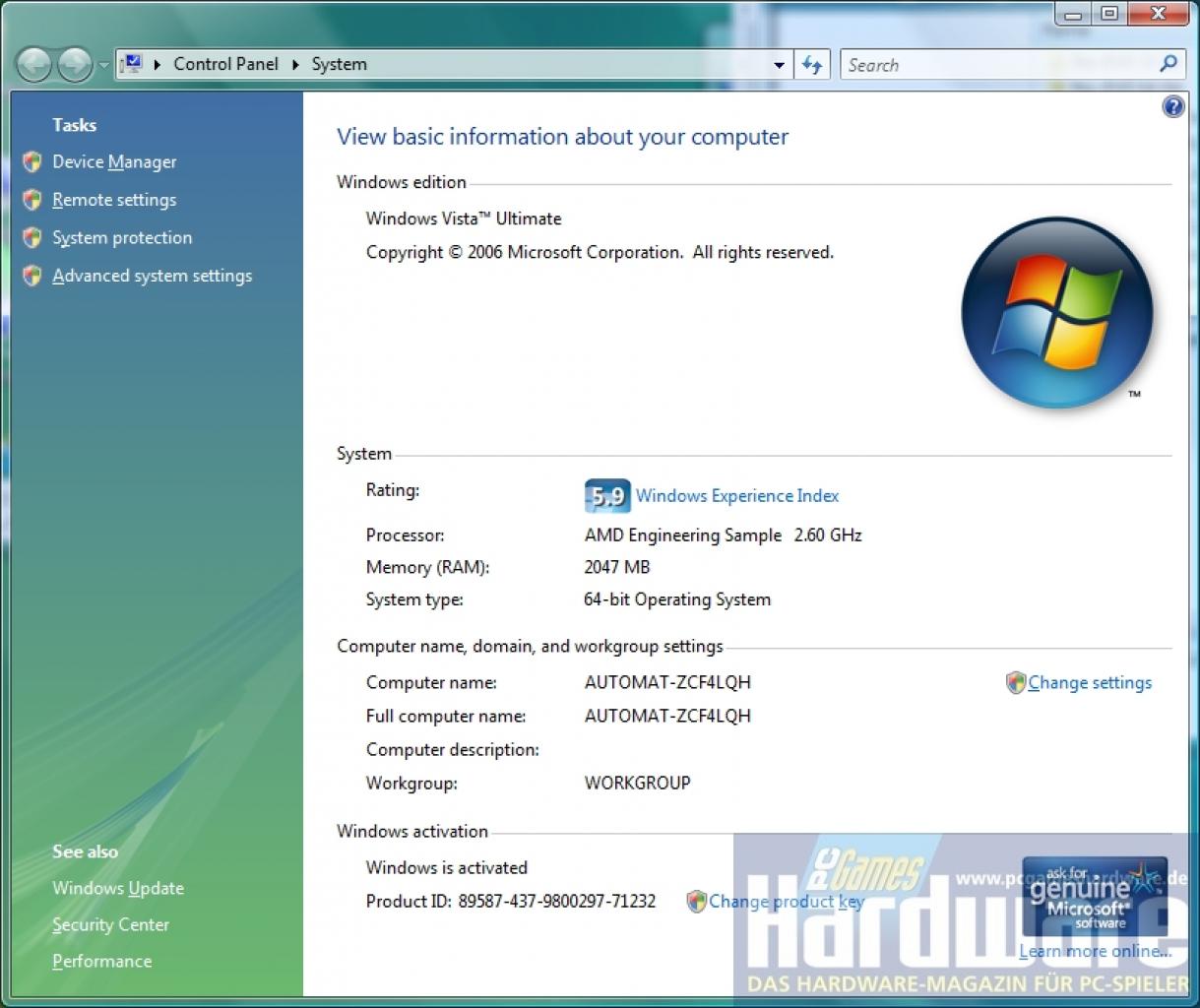Open Device Manager task link
This screenshot has width=1200, height=1008.
coord(114,161)
